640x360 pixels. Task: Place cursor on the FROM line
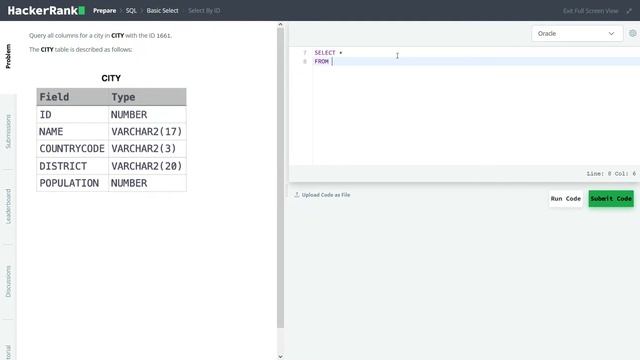(477, 62)
